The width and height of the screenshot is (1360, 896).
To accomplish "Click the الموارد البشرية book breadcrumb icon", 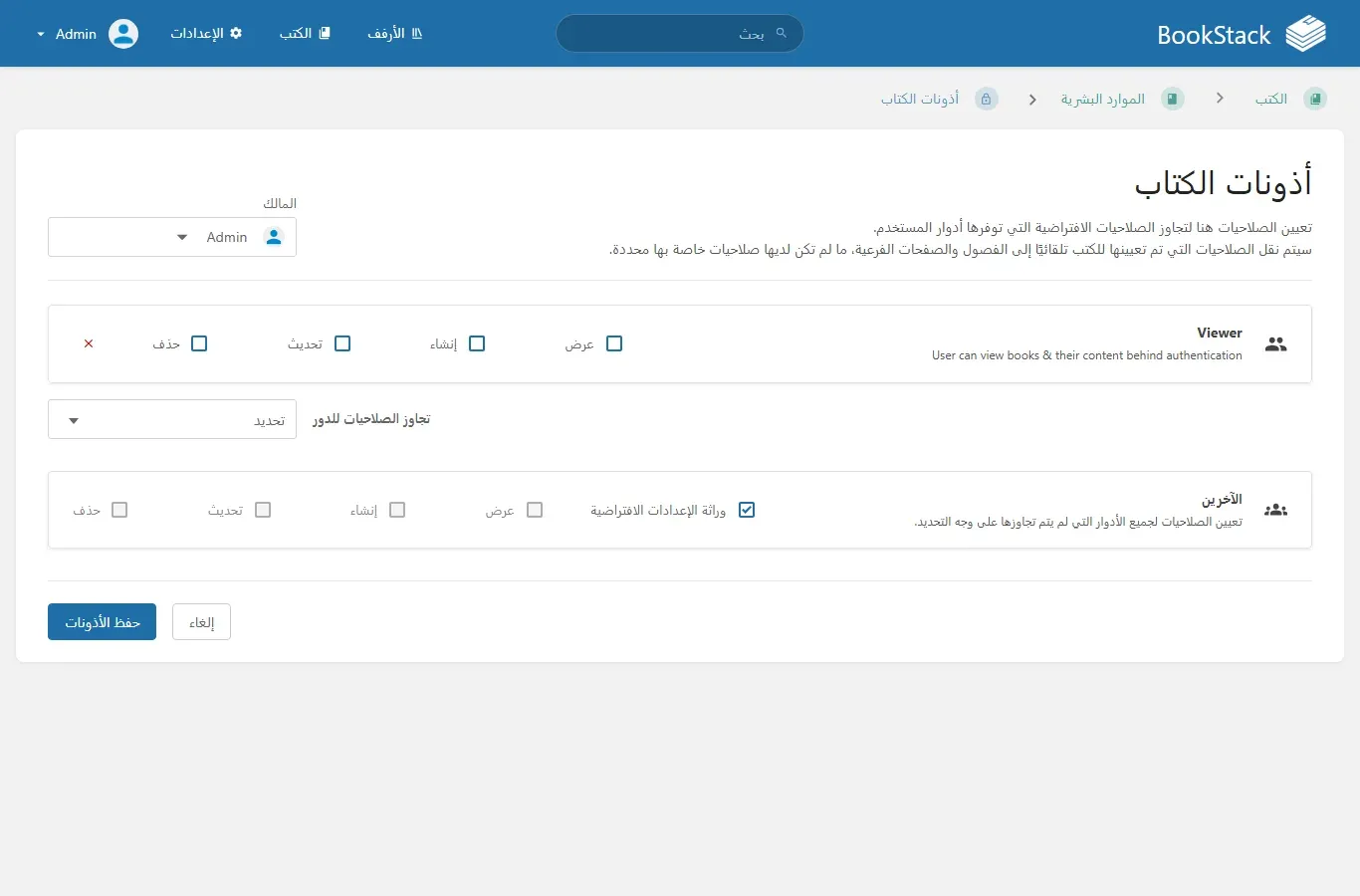I will tap(1173, 99).
